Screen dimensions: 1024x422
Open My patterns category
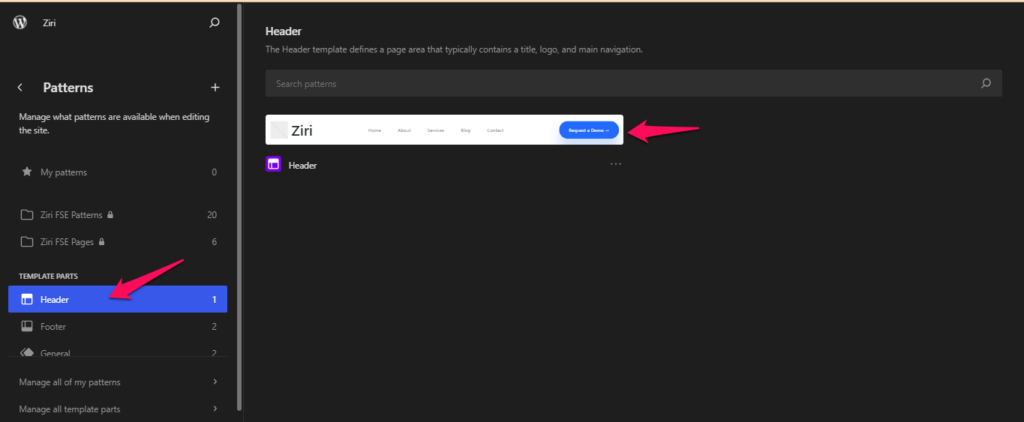118,172
